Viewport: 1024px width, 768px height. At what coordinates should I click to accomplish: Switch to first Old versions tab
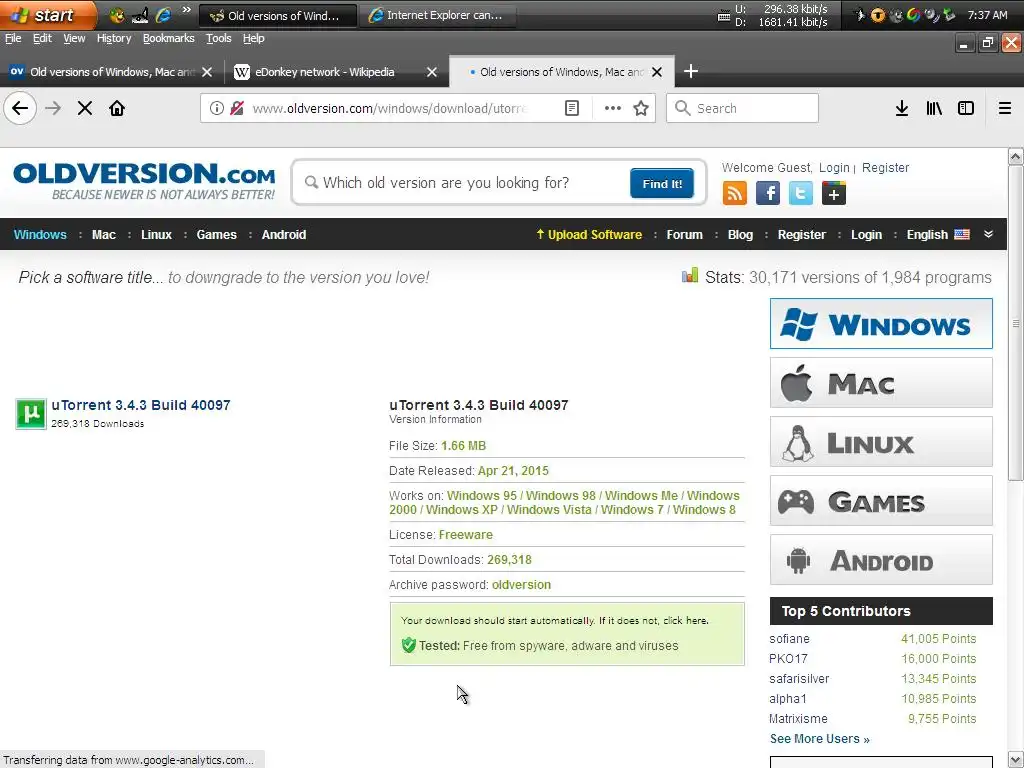112,72
